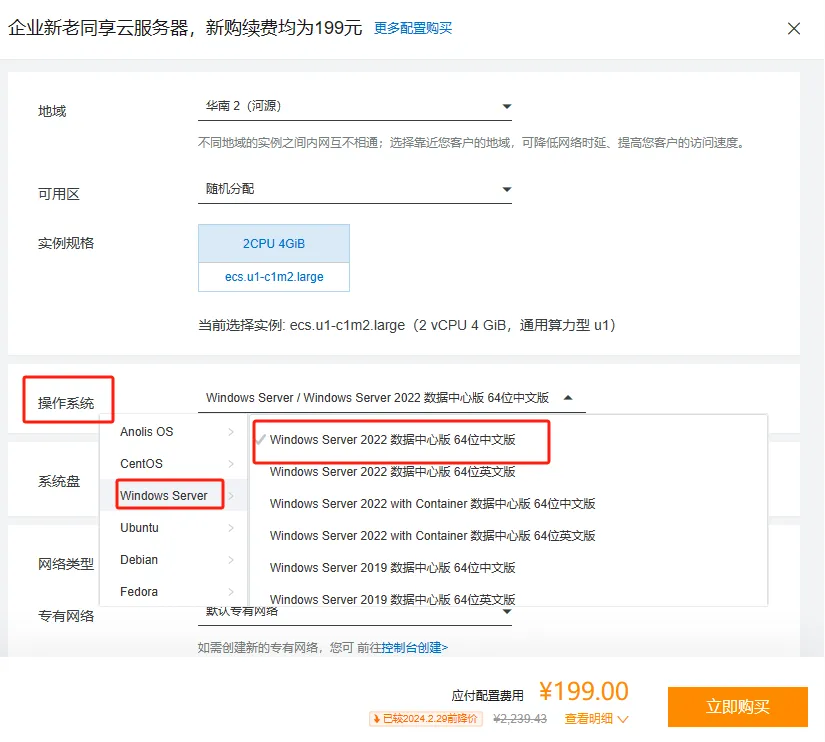Expand the CentOS submenu chevron
This screenshot has height=742, width=825.
click(x=231, y=464)
